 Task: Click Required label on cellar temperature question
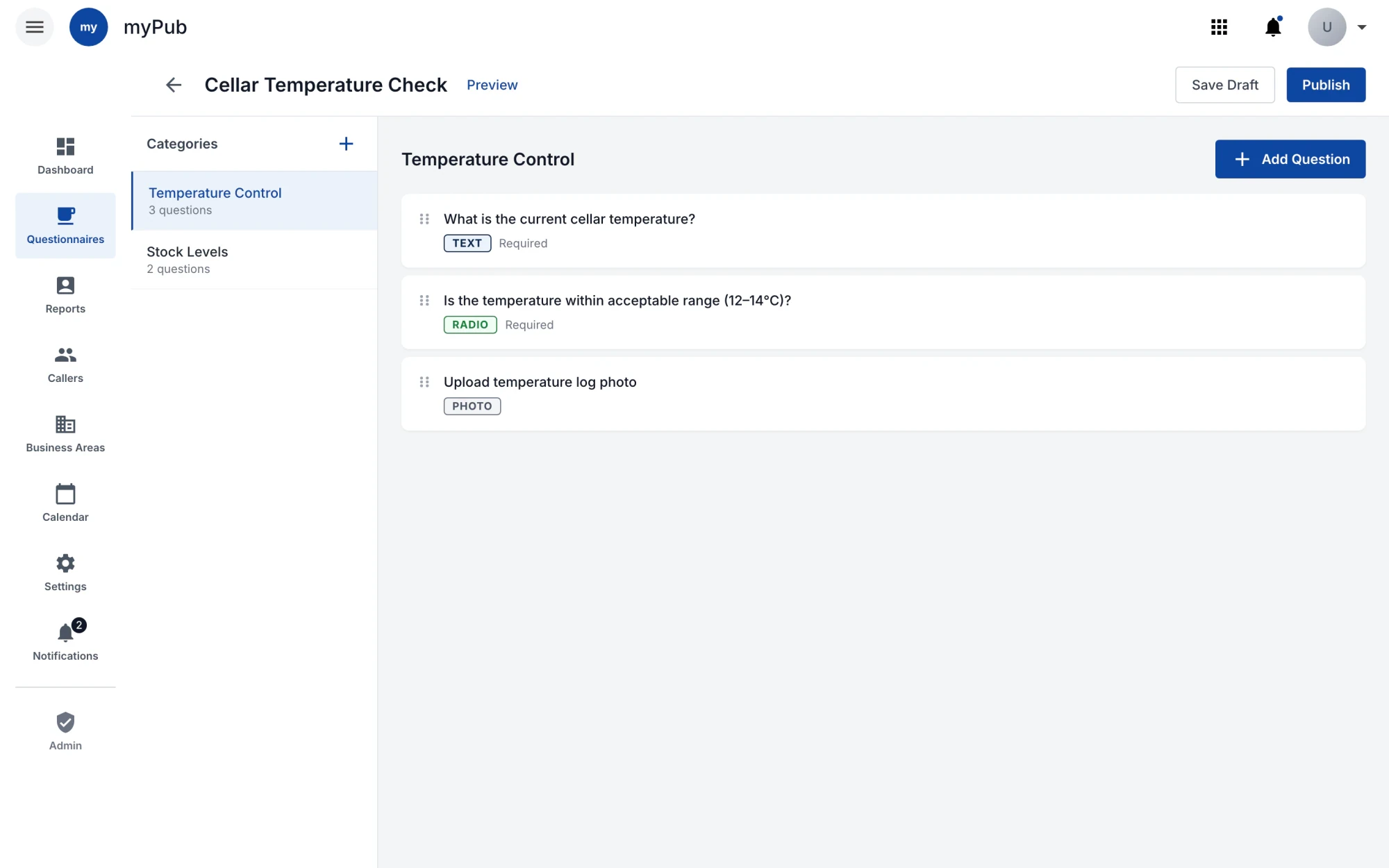tap(523, 243)
